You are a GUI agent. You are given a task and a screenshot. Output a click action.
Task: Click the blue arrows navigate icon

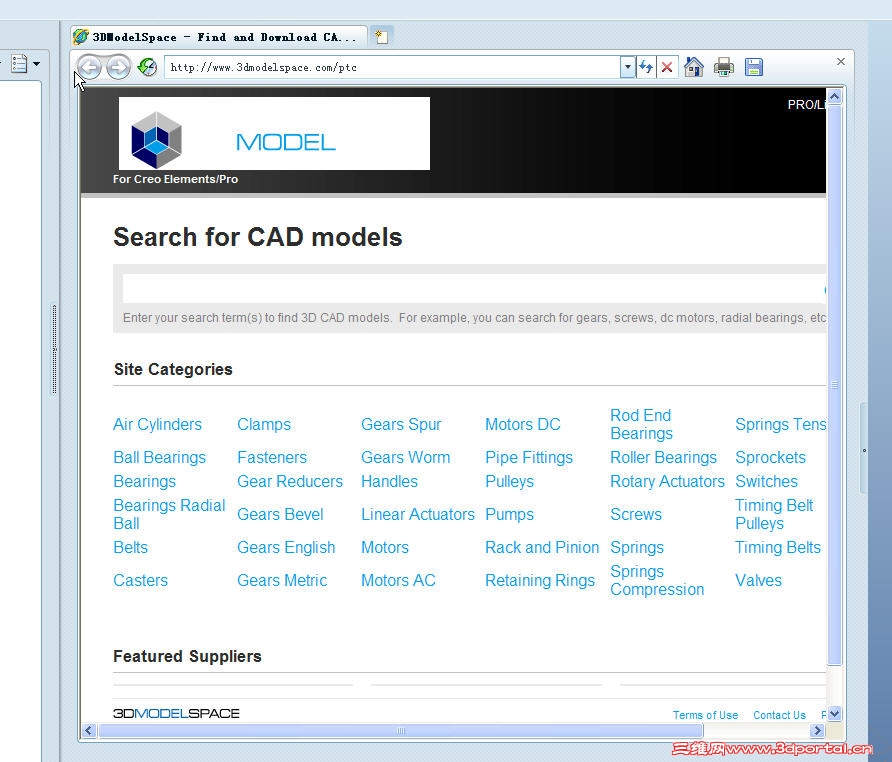(646, 67)
